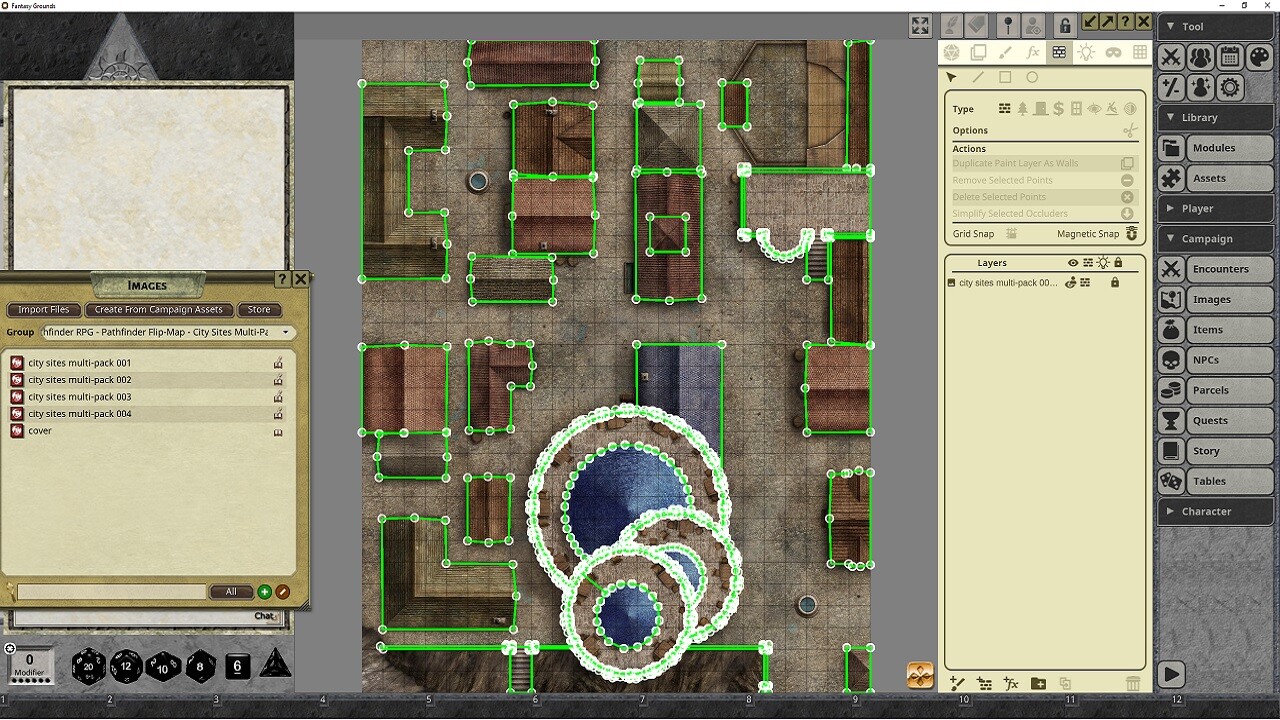Image resolution: width=1280 pixels, height=720 pixels.
Task: Toggle the Magnetic Snap setting
Action: point(1131,233)
